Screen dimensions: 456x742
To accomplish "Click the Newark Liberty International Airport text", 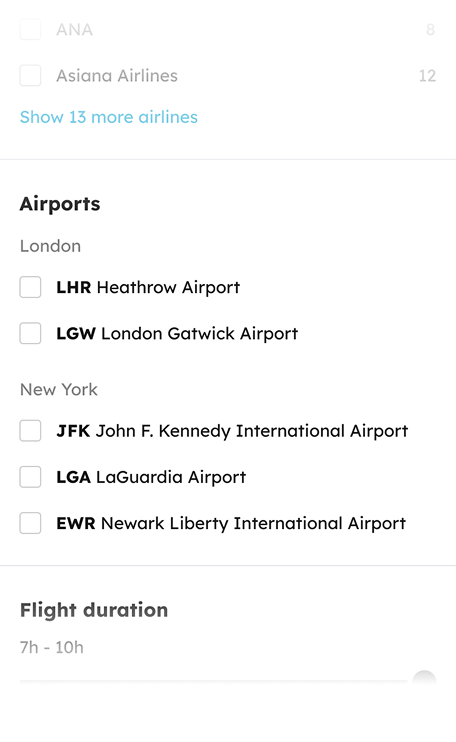I will point(253,523).
